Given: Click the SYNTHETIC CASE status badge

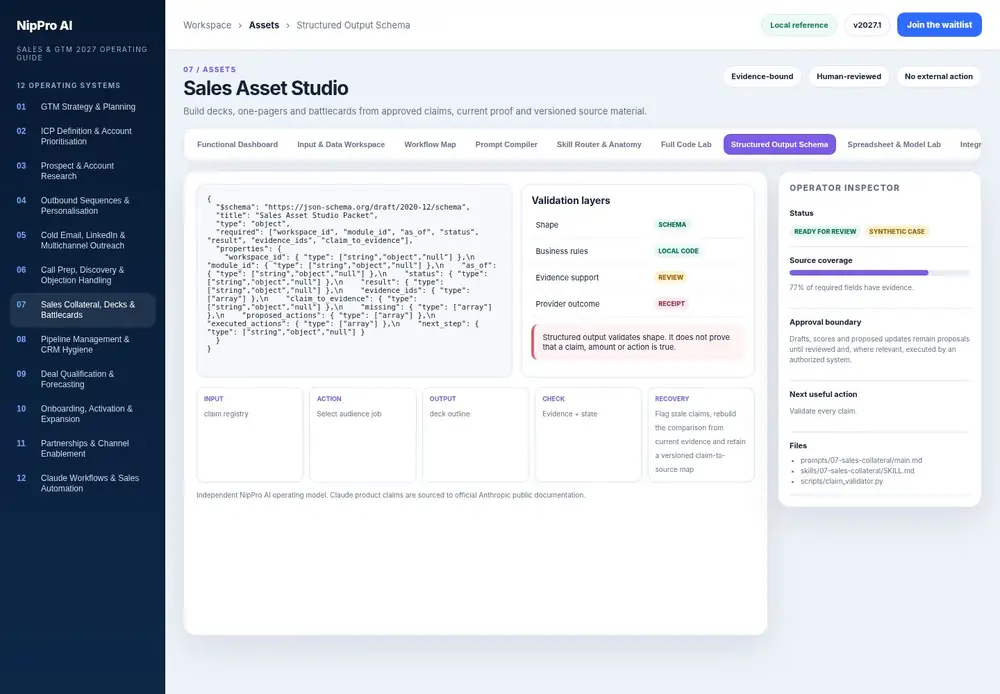Looking at the screenshot, I should point(896,232).
